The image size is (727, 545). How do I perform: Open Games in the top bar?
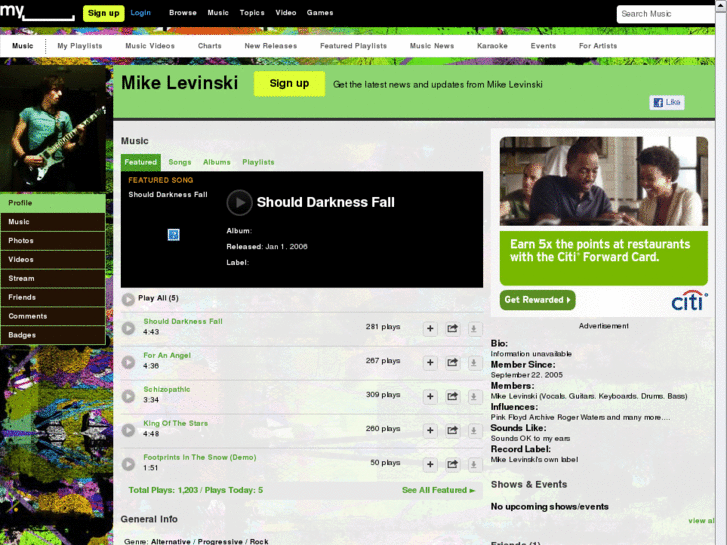click(x=320, y=13)
